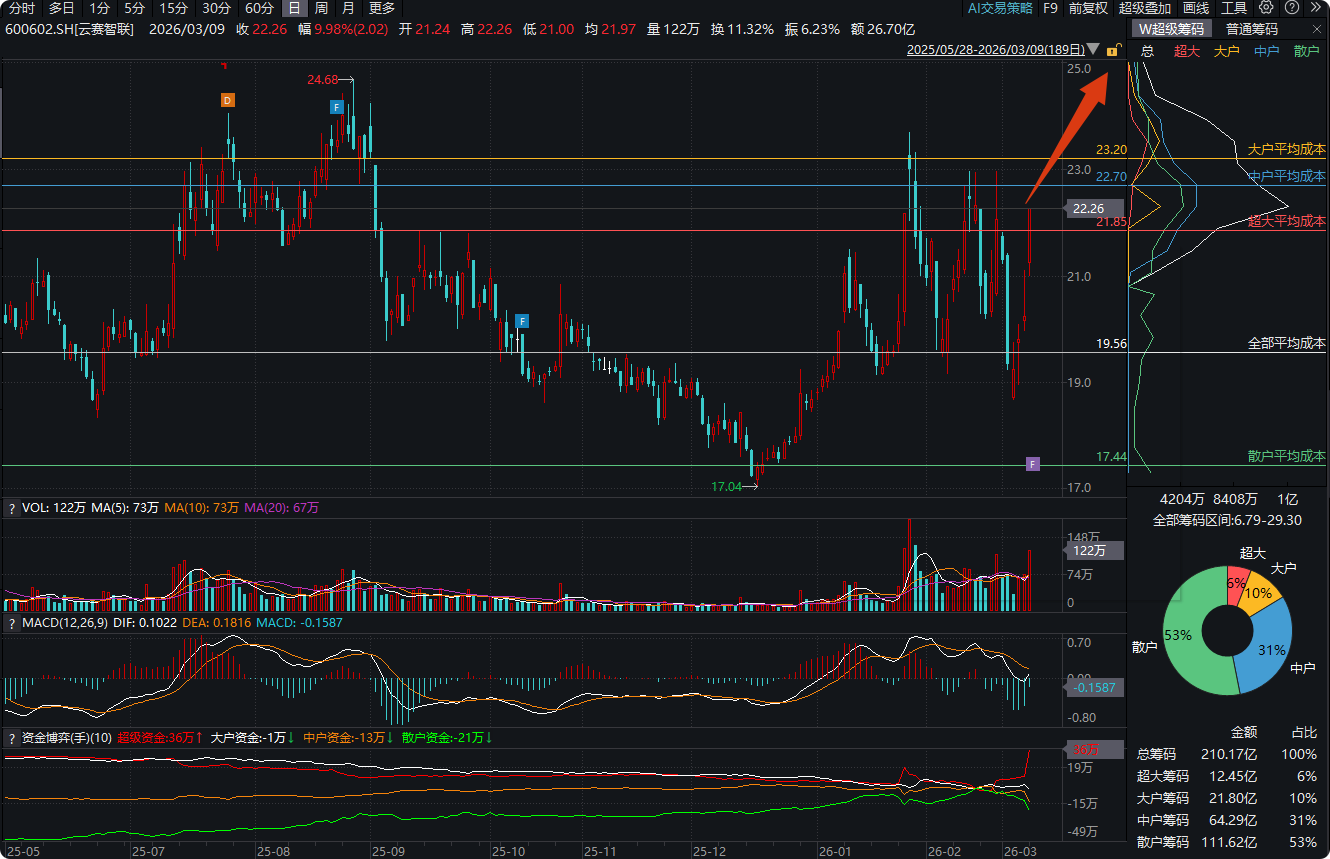This screenshot has height=859, width=1330.
Task: Select the 日 daily period
Action: click(294, 8)
